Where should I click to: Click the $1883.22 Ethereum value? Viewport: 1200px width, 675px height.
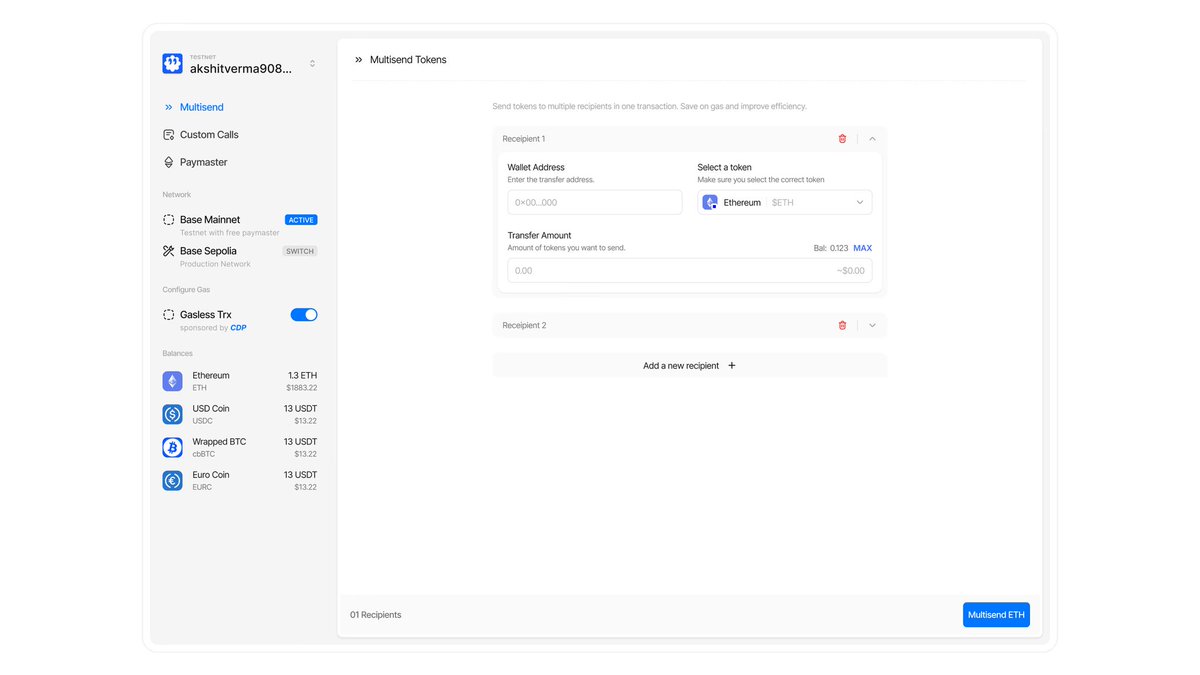pos(302,387)
